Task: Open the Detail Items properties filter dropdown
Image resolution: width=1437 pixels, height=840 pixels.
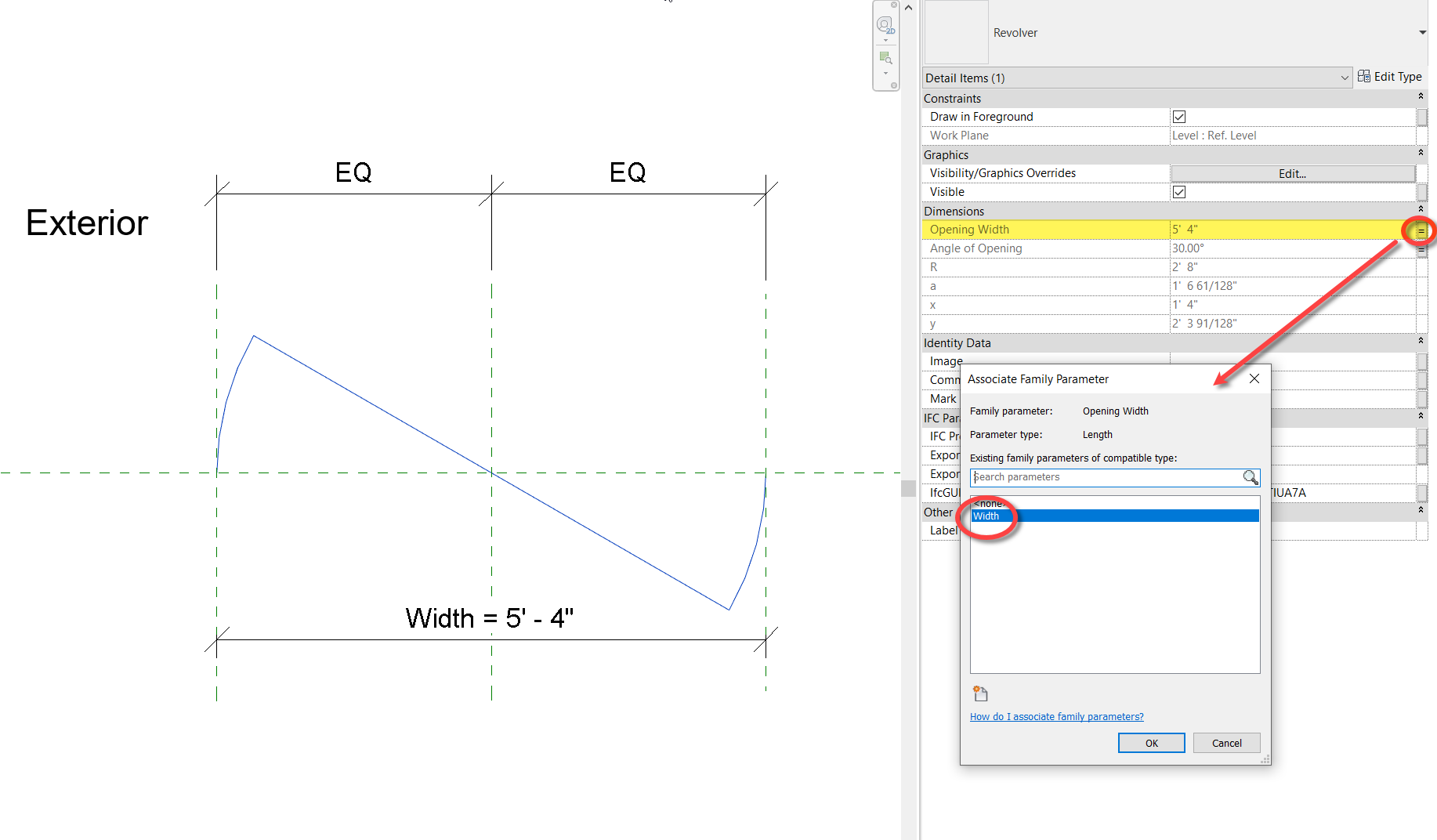Action: (1345, 78)
